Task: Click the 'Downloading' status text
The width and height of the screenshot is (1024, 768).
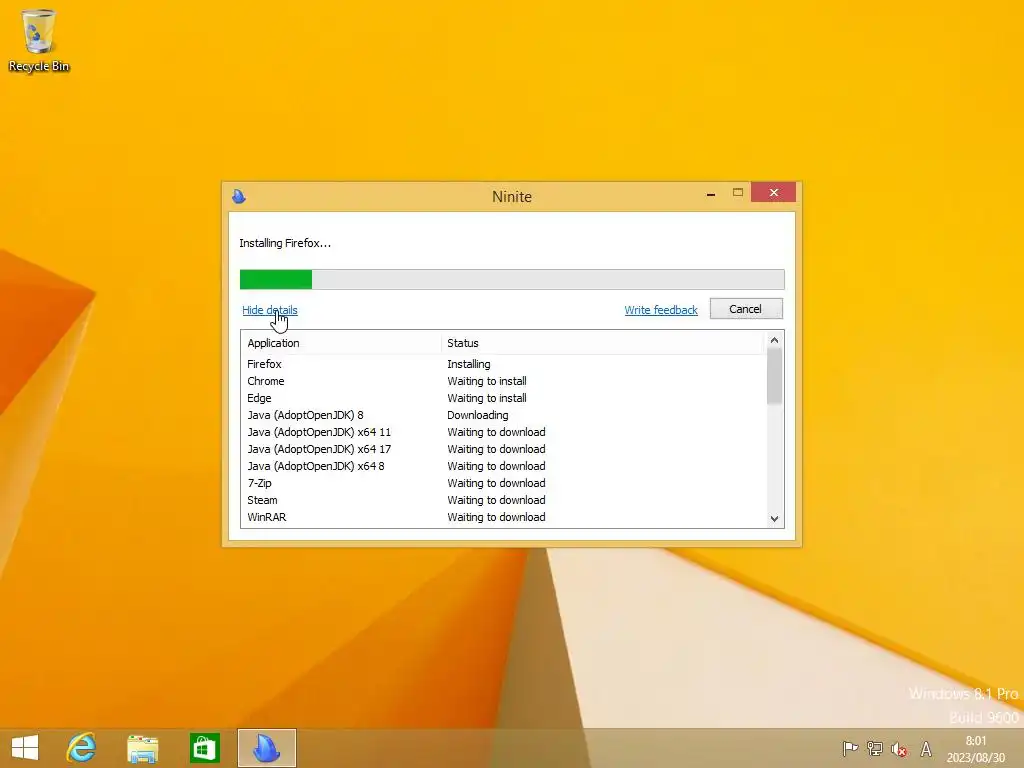Action: pyautogui.click(x=477, y=415)
